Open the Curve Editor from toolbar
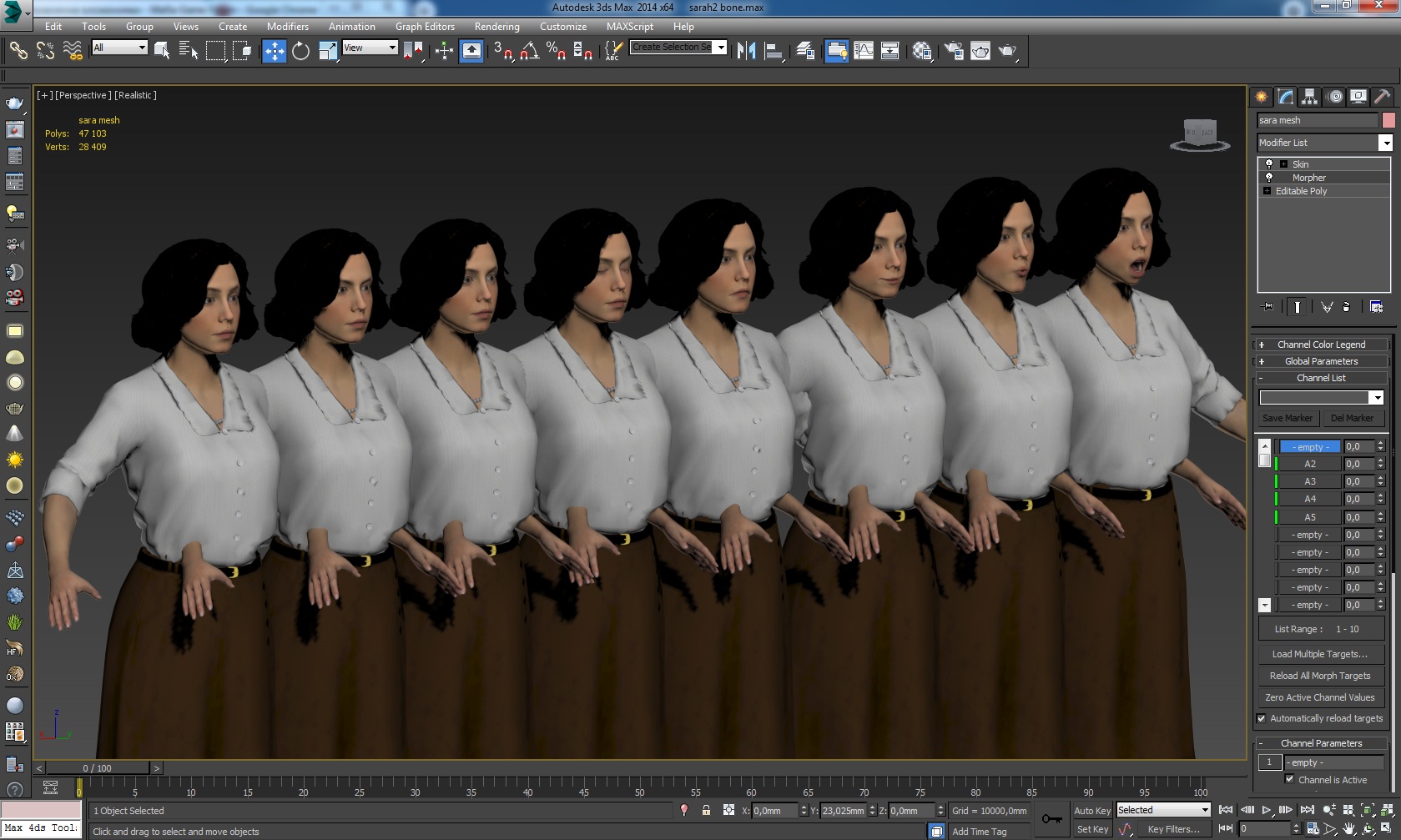 pos(864,51)
